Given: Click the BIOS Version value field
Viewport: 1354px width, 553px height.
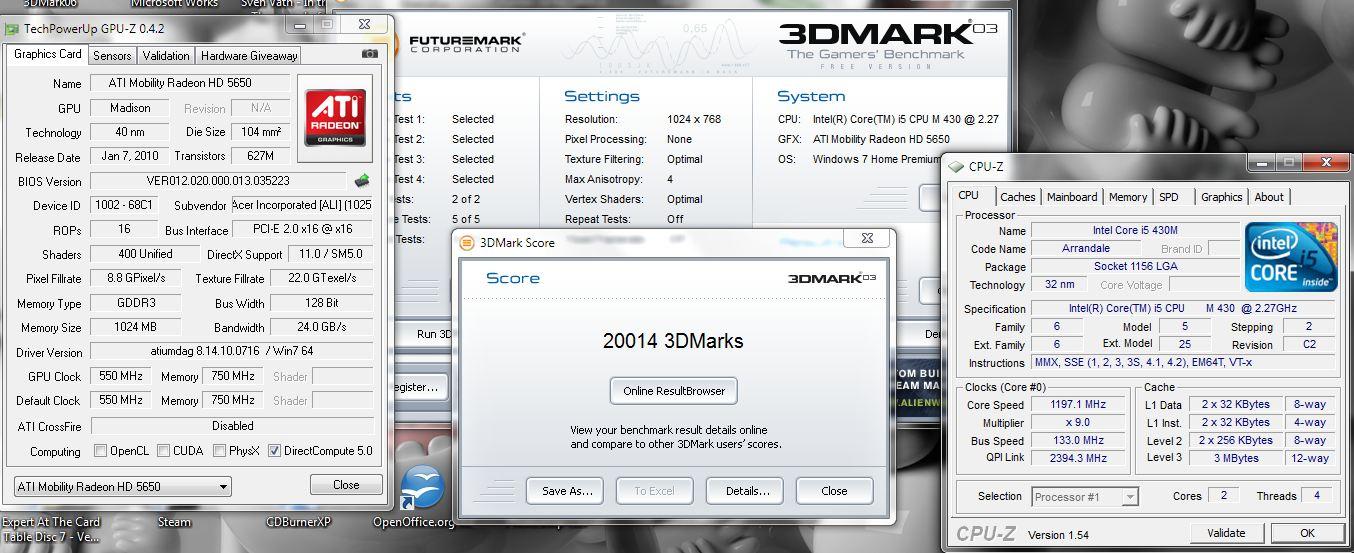Looking at the screenshot, I should point(220,181).
